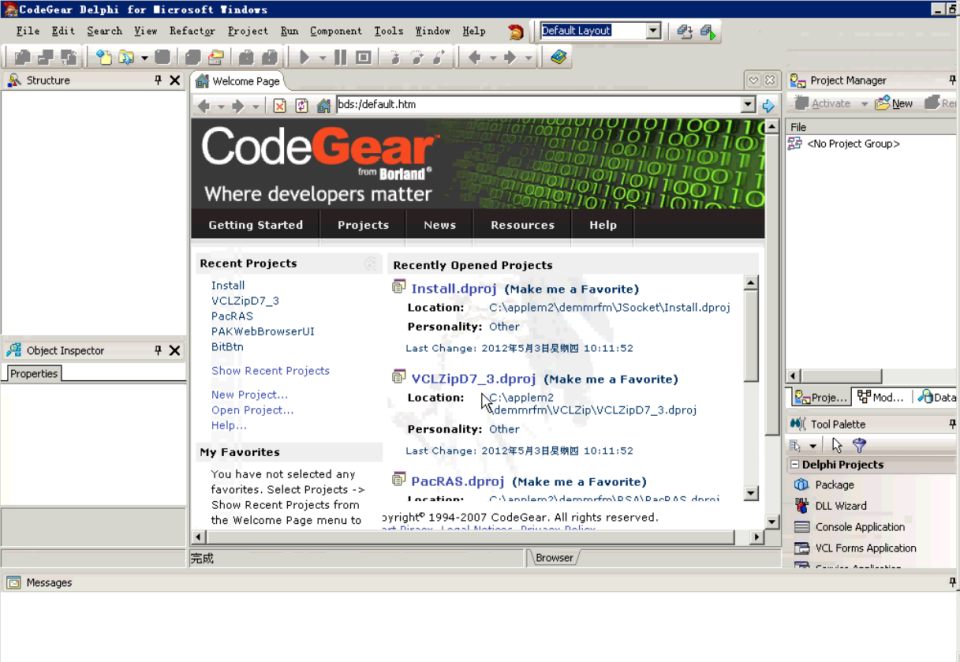Toggle the Object Inspector pin

click(158, 350)
